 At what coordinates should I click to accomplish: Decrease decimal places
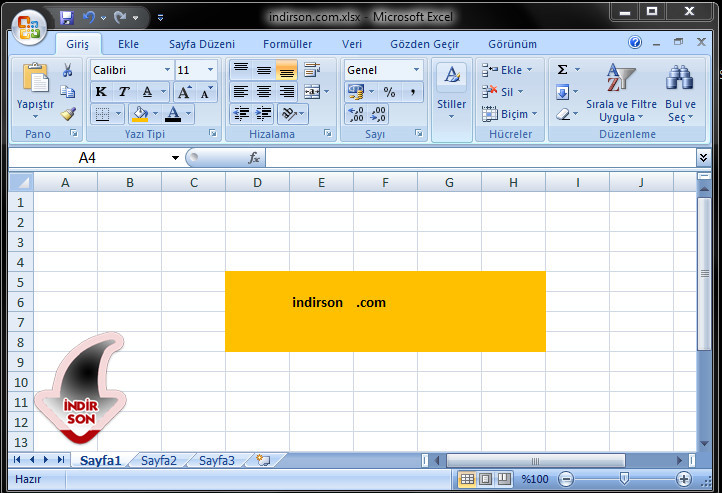(378, 114)
